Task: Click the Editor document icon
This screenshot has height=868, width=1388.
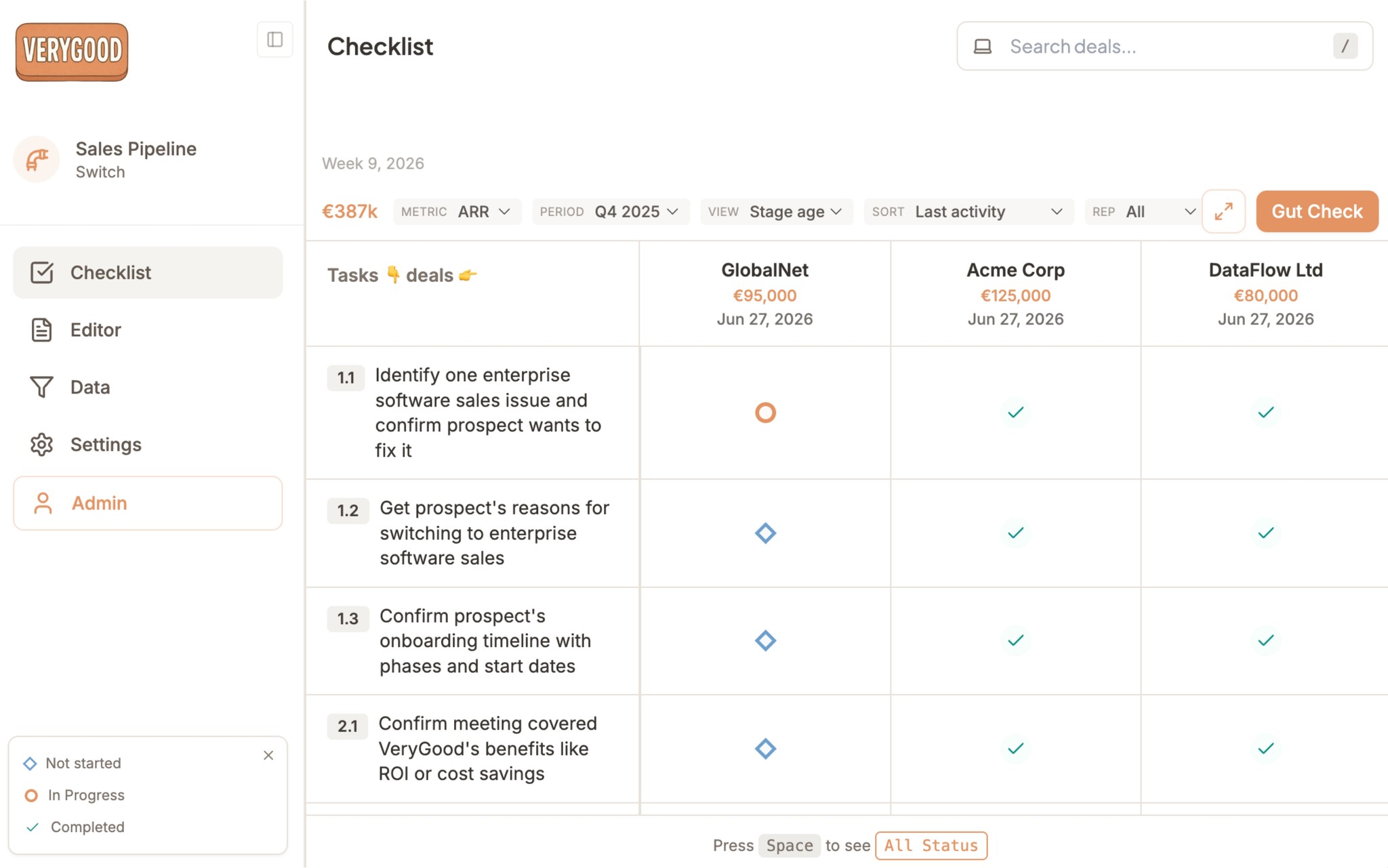Action: tap(41, 330)
